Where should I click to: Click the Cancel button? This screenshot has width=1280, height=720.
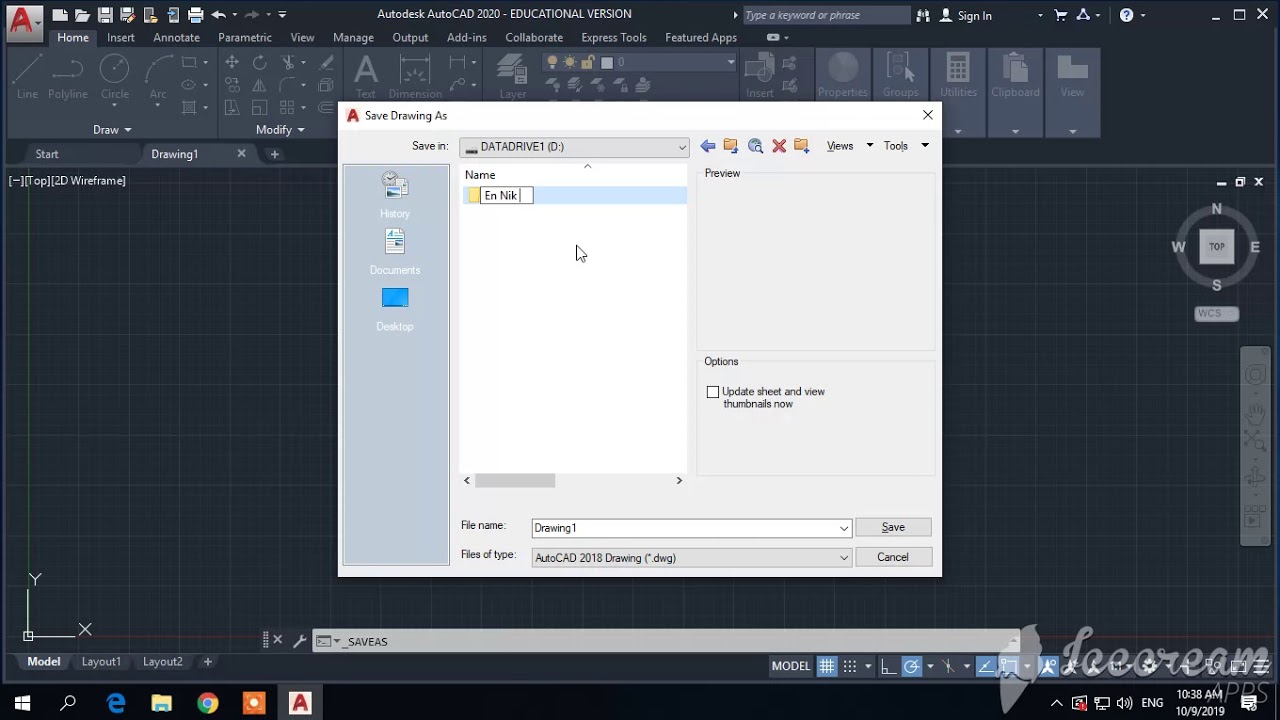(893, 557)
